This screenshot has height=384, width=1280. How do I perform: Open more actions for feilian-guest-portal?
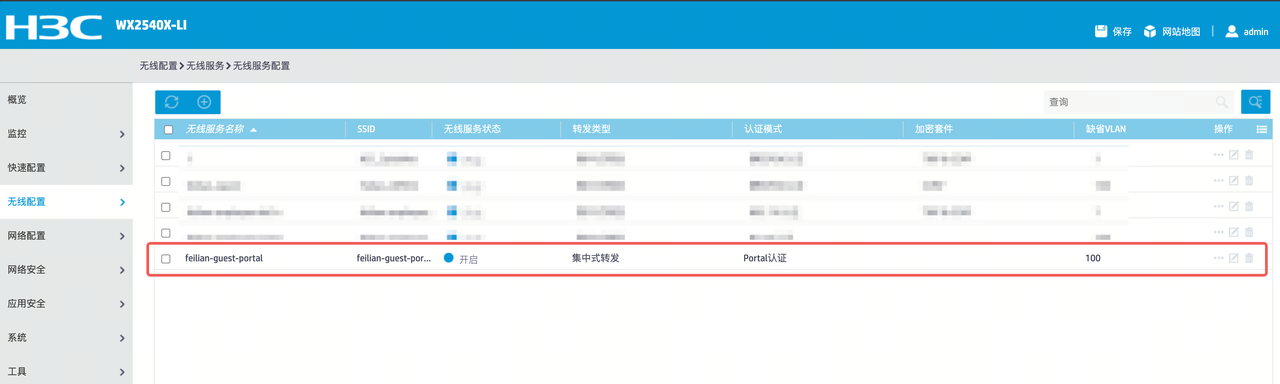(x=1218, y=258)
